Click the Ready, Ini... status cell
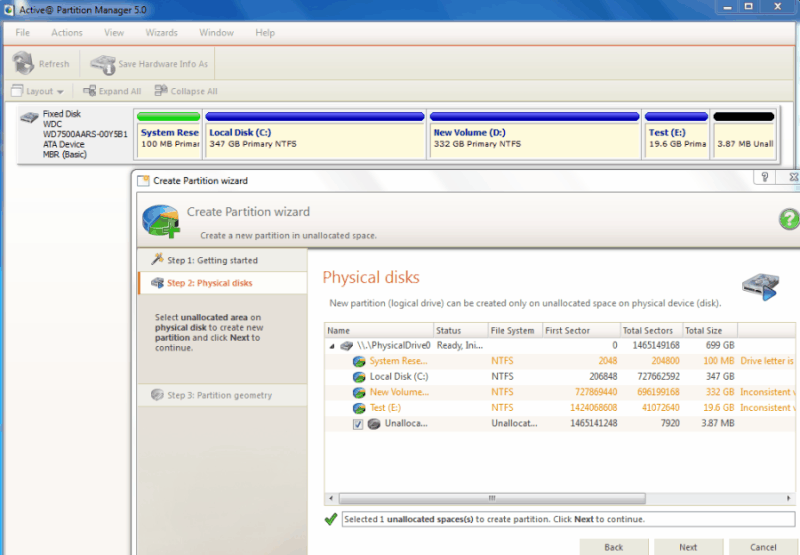Screen dimensions: 800x555 (x=460, y=345)
